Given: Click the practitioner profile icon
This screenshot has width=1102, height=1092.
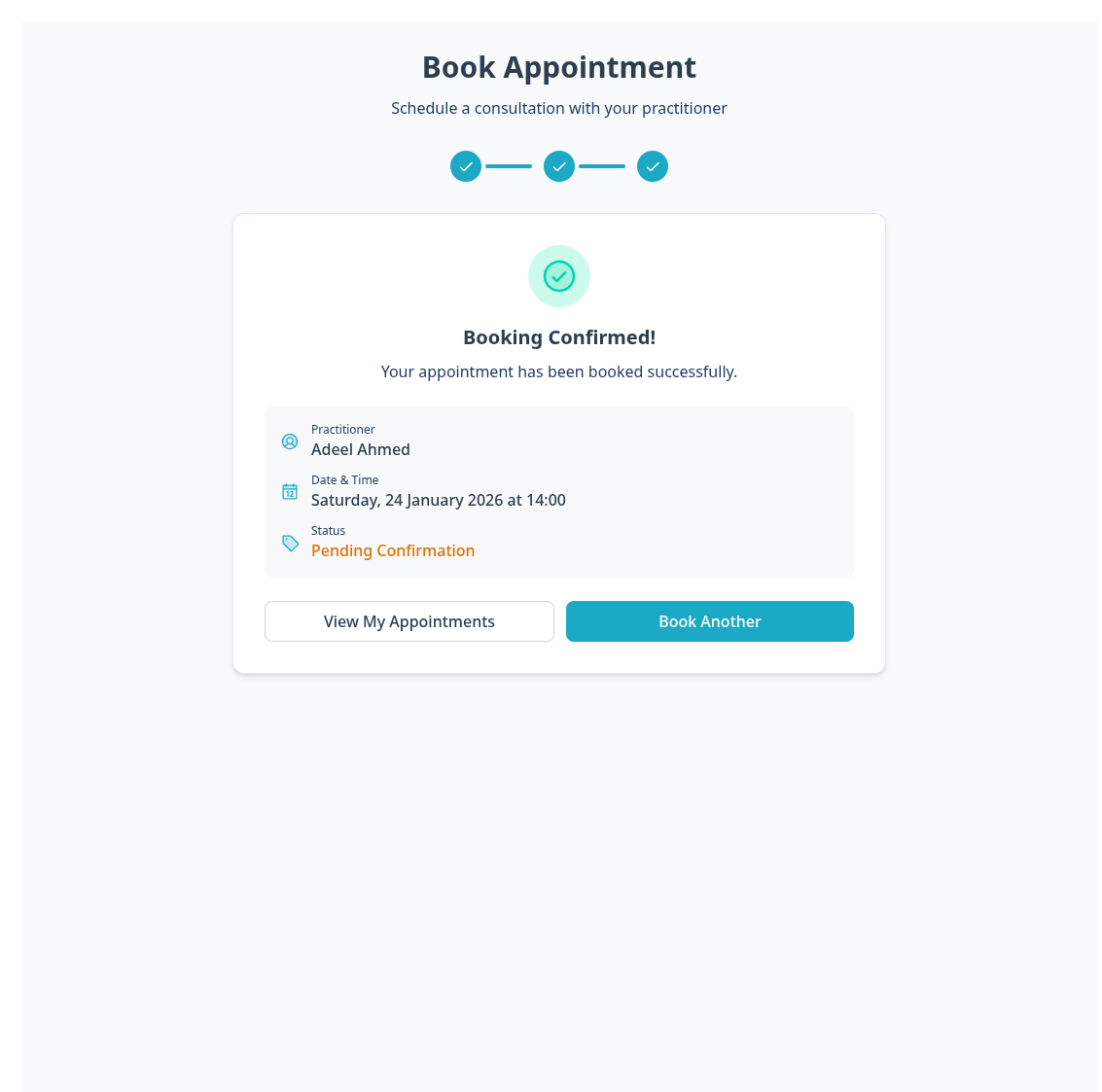Looking at the screenshot, I should pos(290,441).
